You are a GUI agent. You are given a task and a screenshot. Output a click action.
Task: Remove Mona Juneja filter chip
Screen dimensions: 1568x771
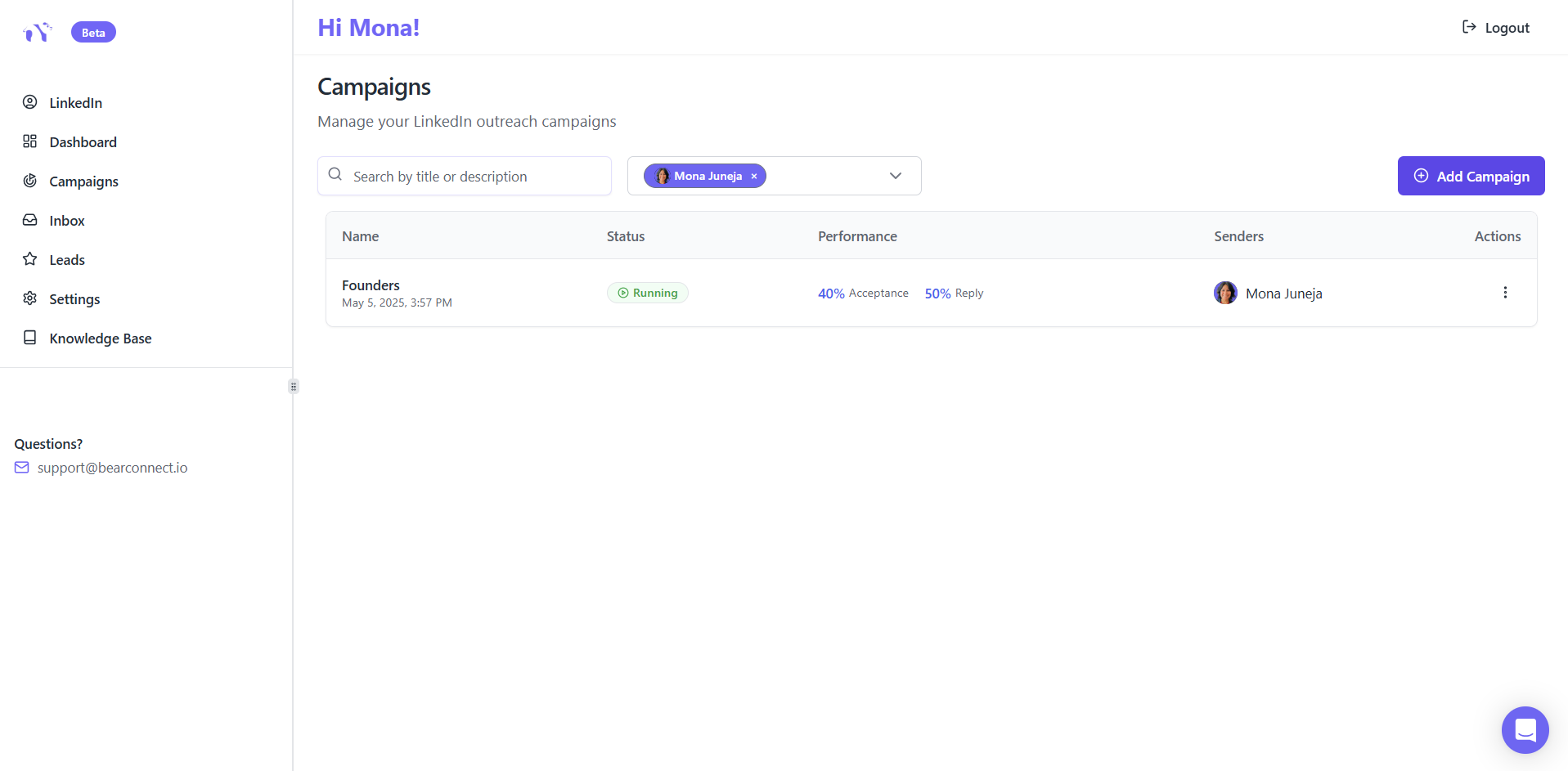pyautogui.click(x=754, y=177)
